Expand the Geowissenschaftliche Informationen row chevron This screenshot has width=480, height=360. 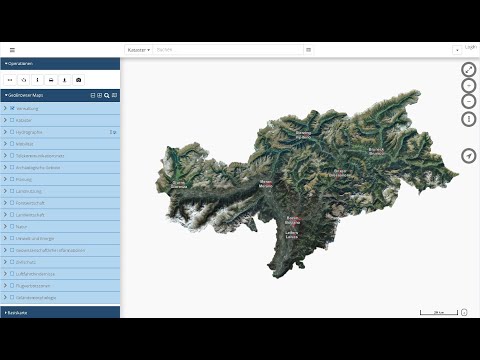coord(5,250)
